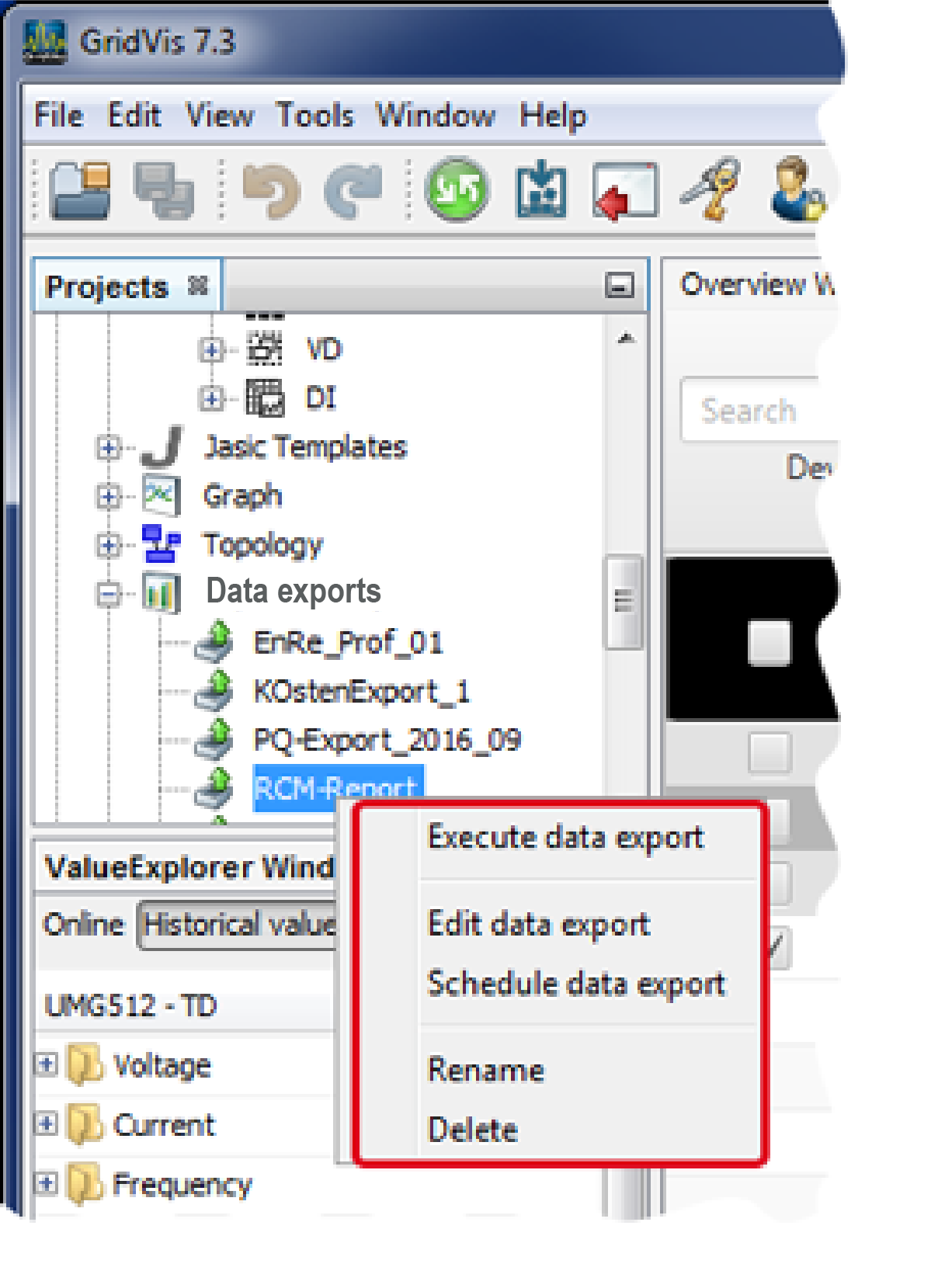Expand the Topology tree node

click(x=109, y=545)
